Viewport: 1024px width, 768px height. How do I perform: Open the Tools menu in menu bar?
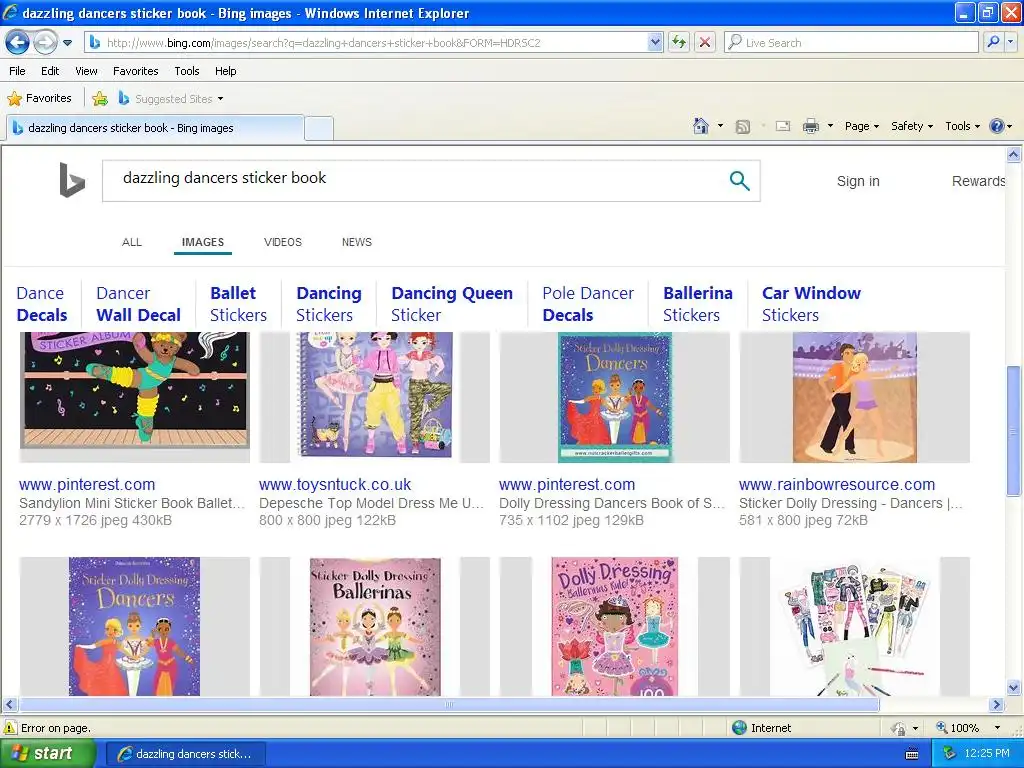tap(187, 71)
